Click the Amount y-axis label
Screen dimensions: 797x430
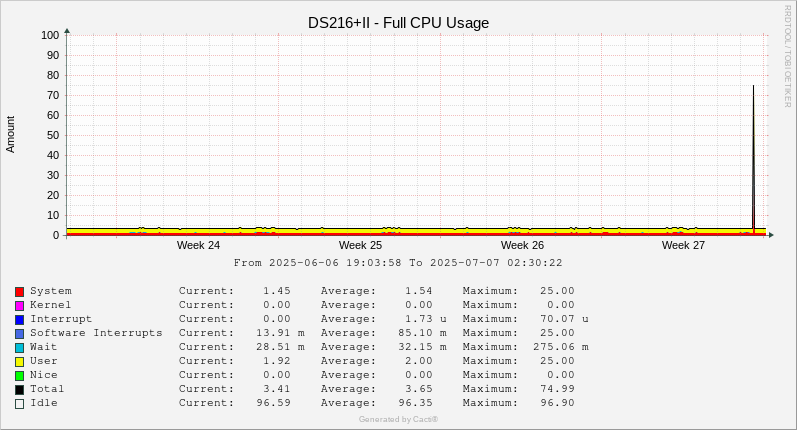(10, 134)
